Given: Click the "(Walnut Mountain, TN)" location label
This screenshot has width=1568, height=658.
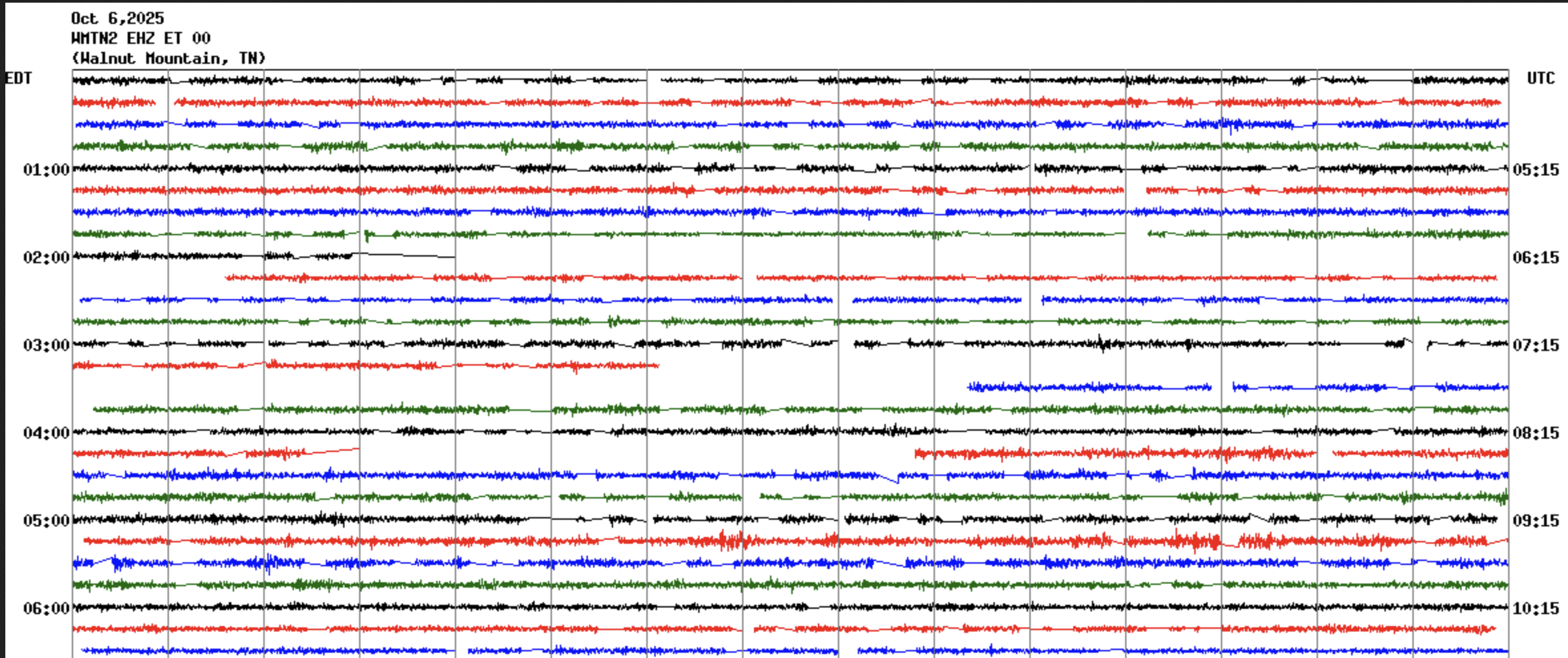Looking at the screenshot, I should (x=168, y=58).
